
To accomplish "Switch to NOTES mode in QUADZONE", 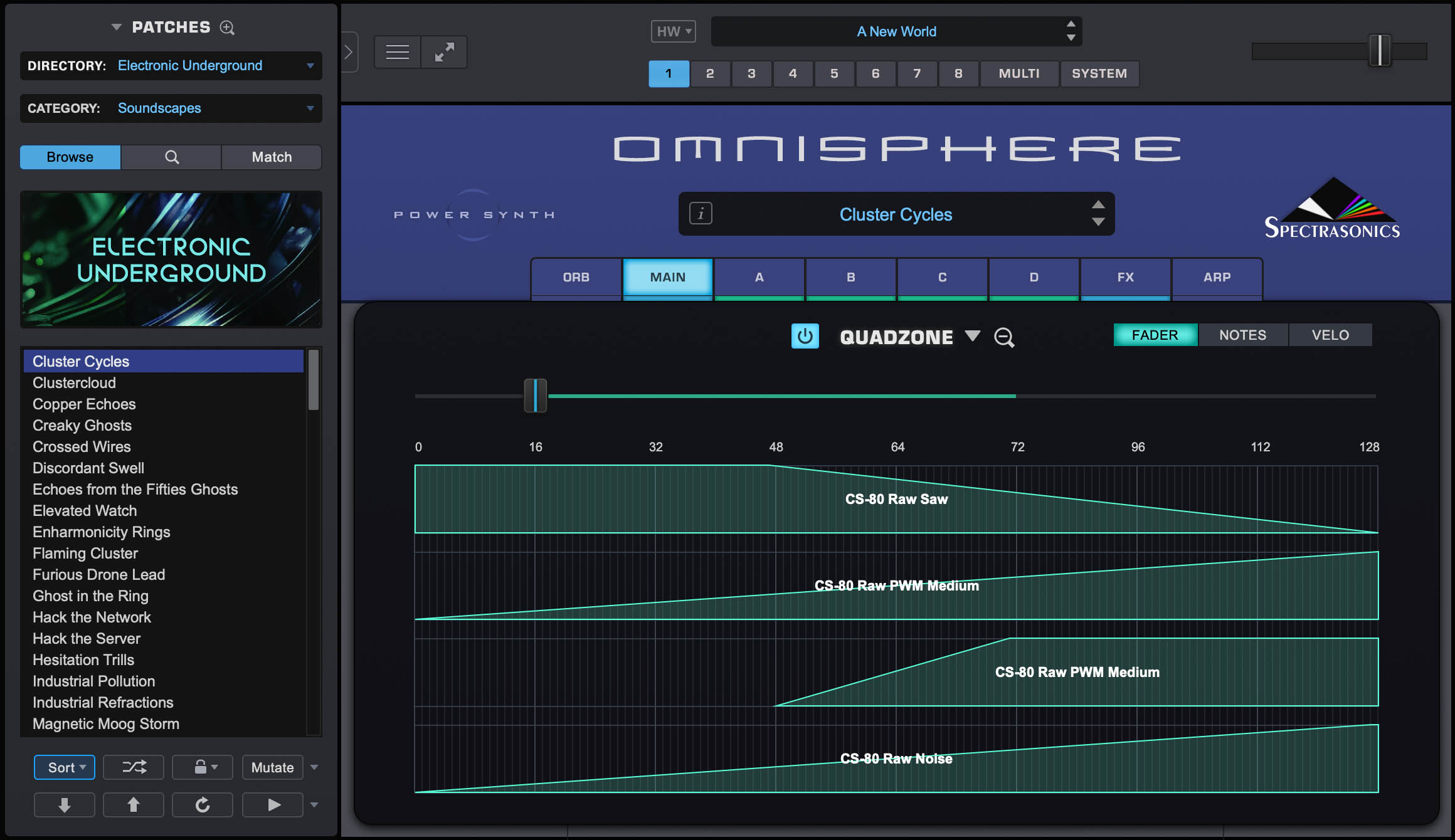I will [x=1242, y=335].
